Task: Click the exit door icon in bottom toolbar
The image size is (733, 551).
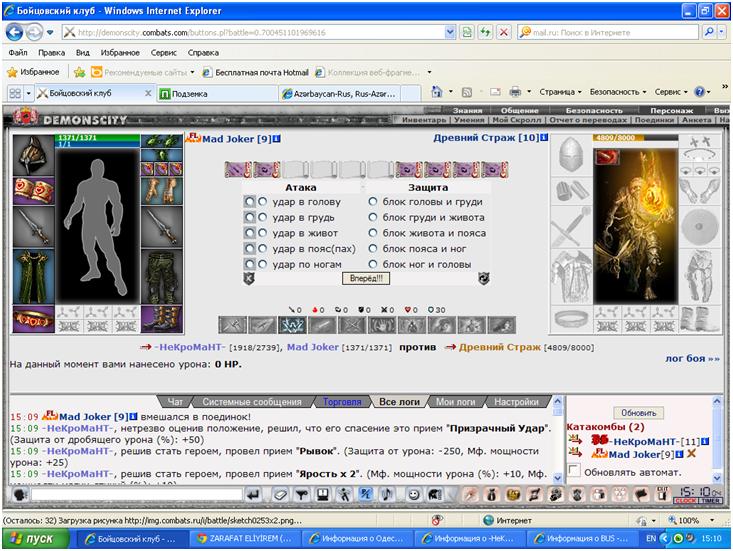Action: (x=662, y=494)
